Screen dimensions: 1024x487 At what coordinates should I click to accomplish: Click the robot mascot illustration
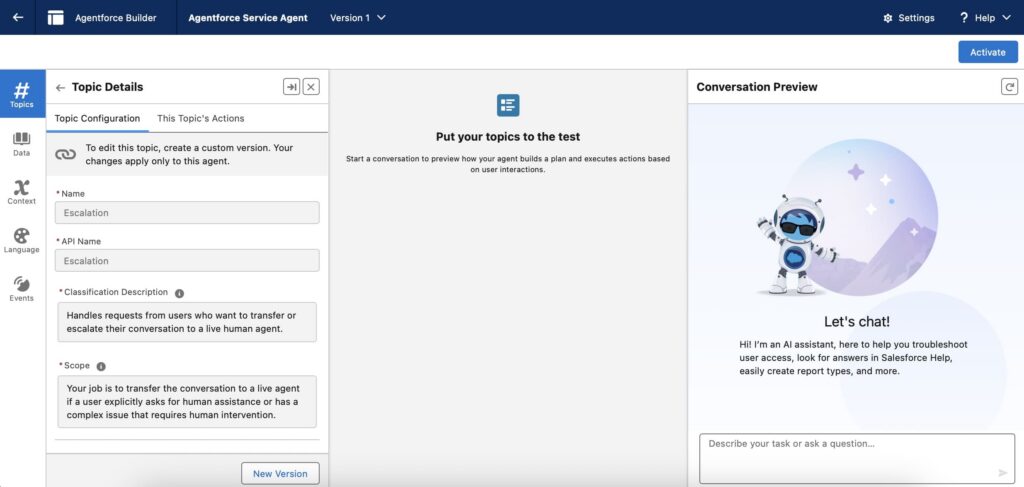[796, 245]
